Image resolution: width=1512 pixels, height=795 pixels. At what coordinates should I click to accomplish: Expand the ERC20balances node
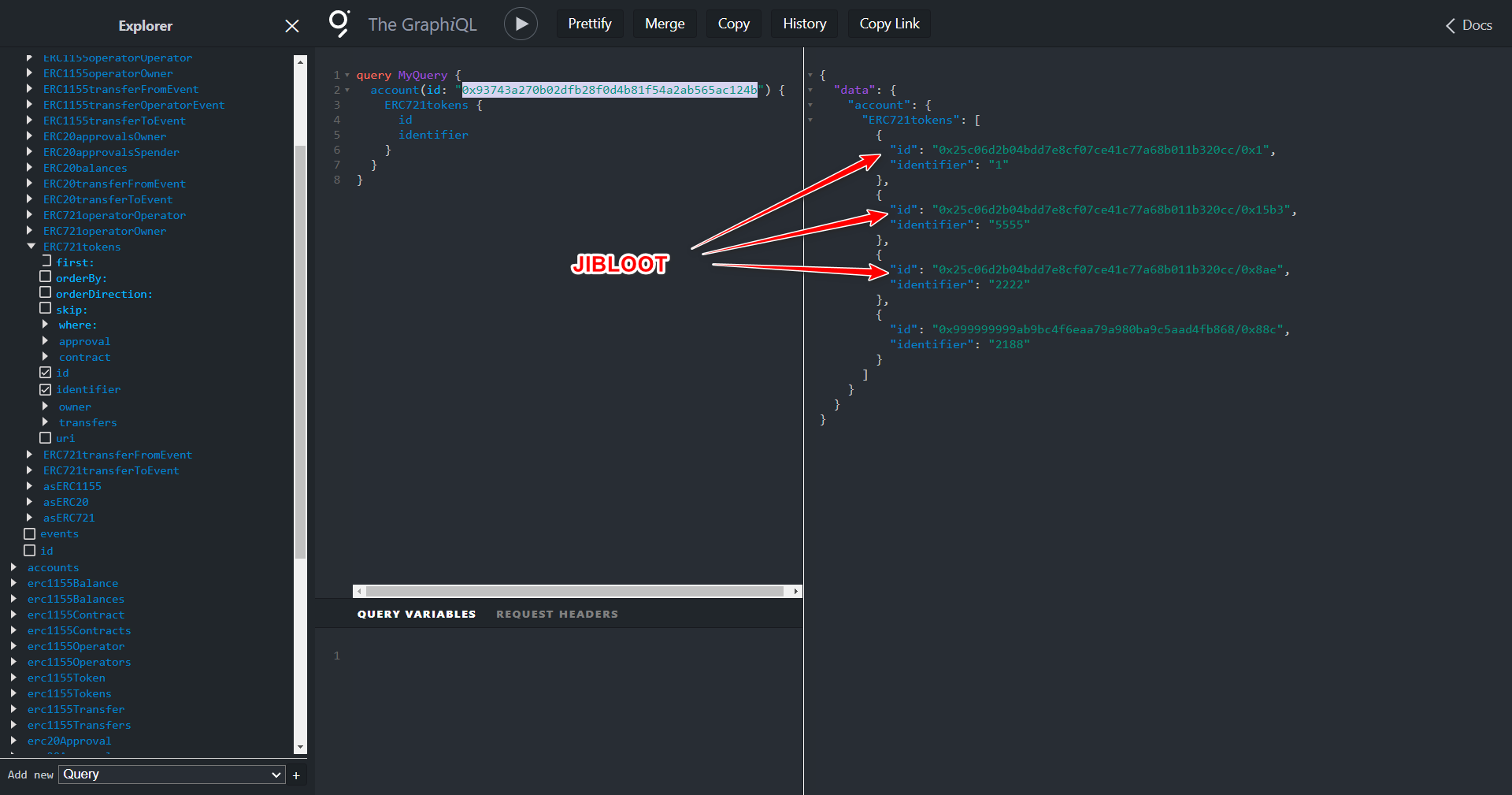pyautogui.click(x=30, y=168)
